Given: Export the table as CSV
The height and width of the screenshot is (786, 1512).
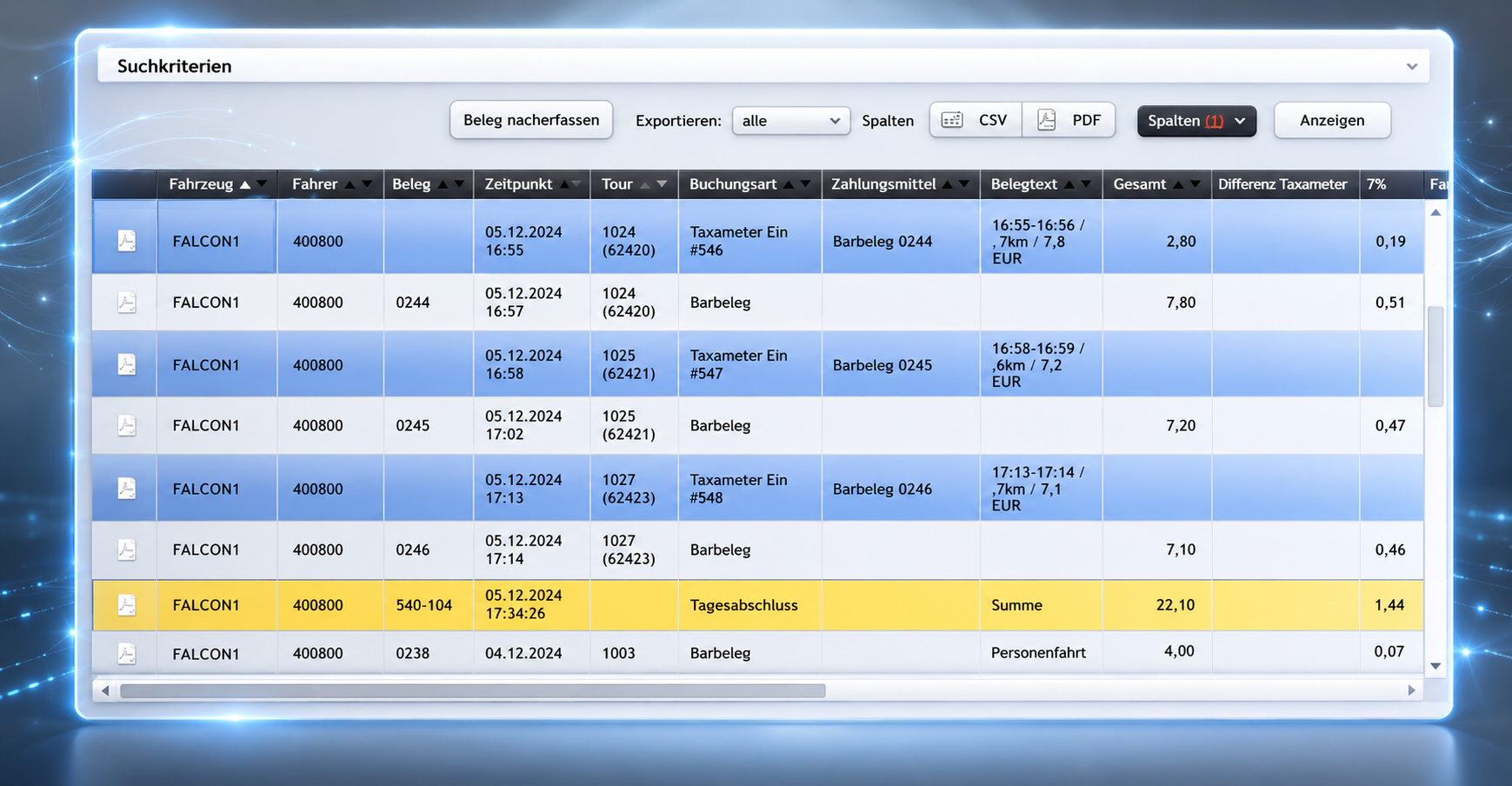Looking at the screenshot, I should coord(976,120).
